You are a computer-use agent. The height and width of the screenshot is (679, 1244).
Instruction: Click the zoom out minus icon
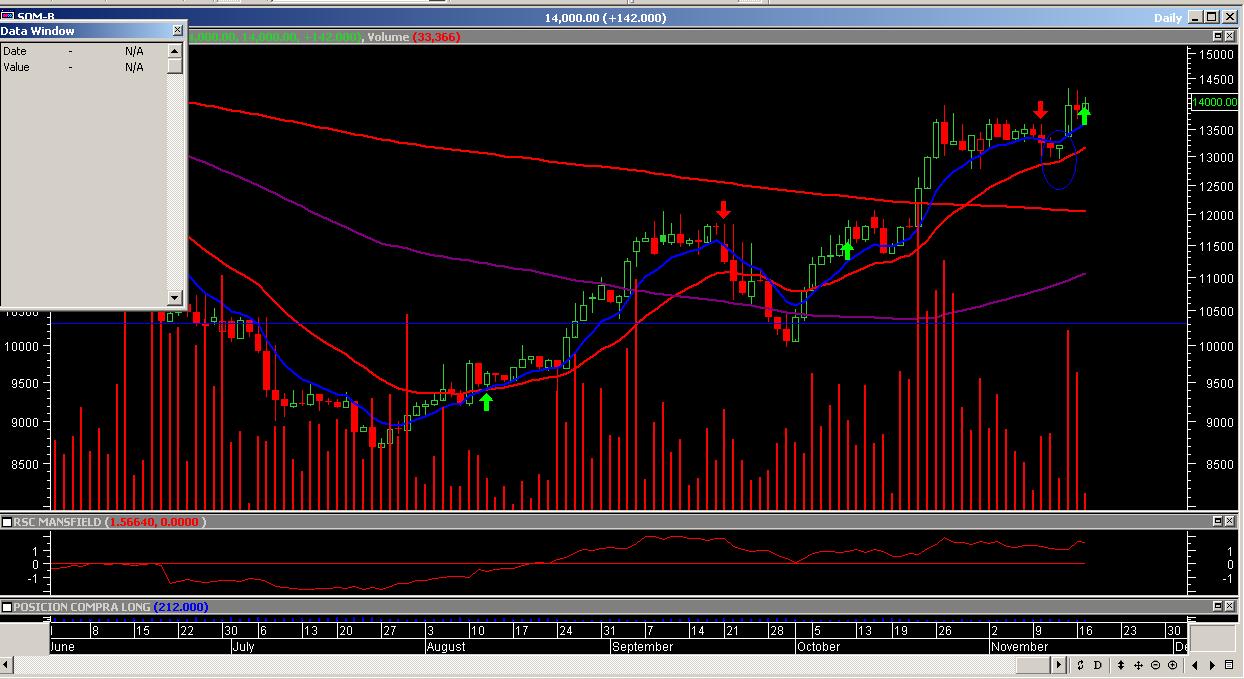tap(1155, 665)
